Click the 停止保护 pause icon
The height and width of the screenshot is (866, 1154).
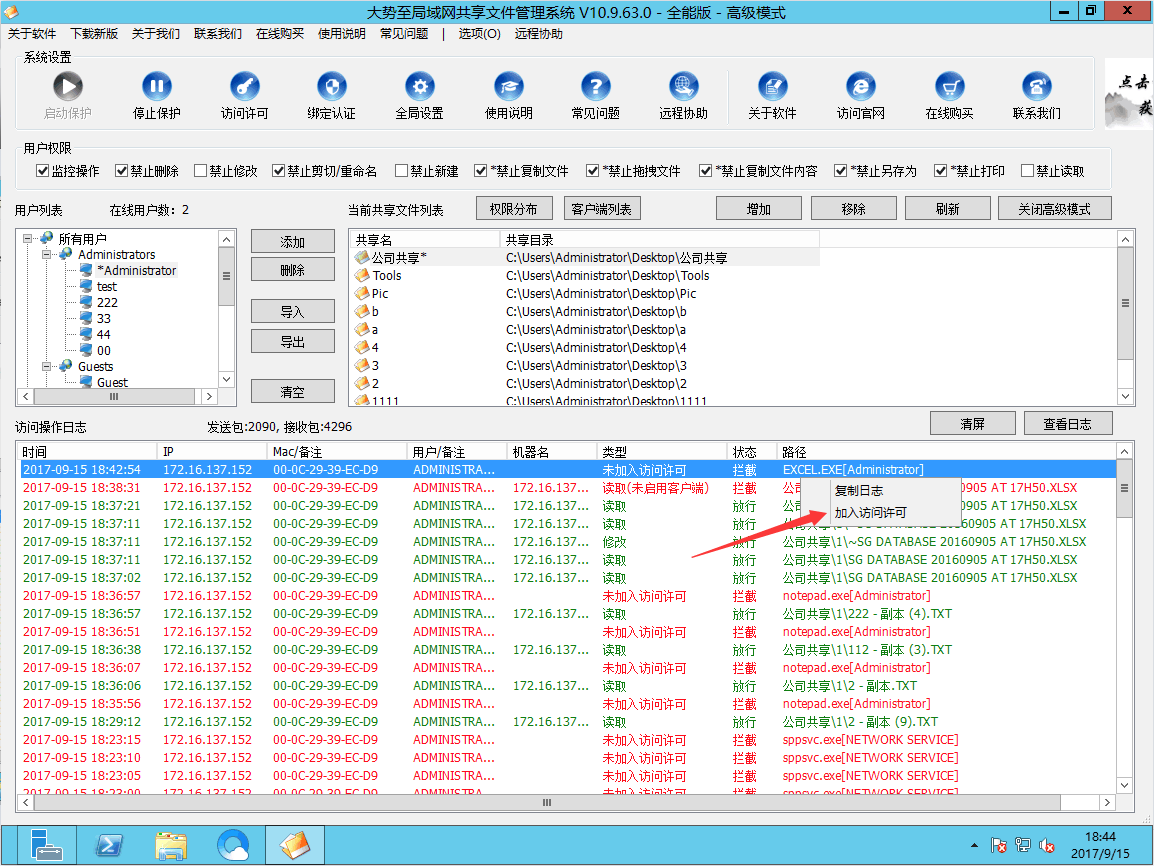pyautogui.click(x=156, y=87)
